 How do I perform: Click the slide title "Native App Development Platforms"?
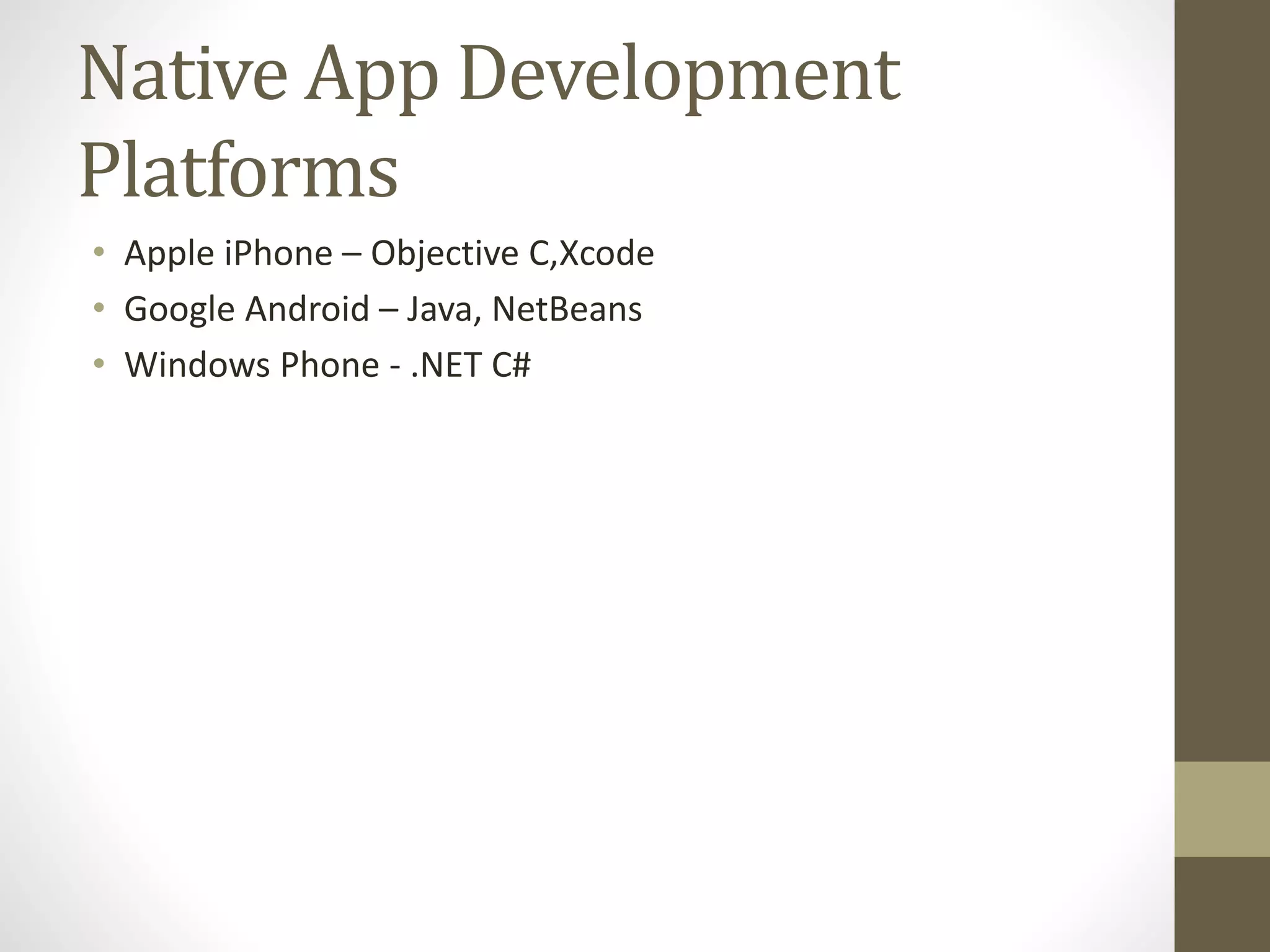pyautogui.click(x=490, y=122)
